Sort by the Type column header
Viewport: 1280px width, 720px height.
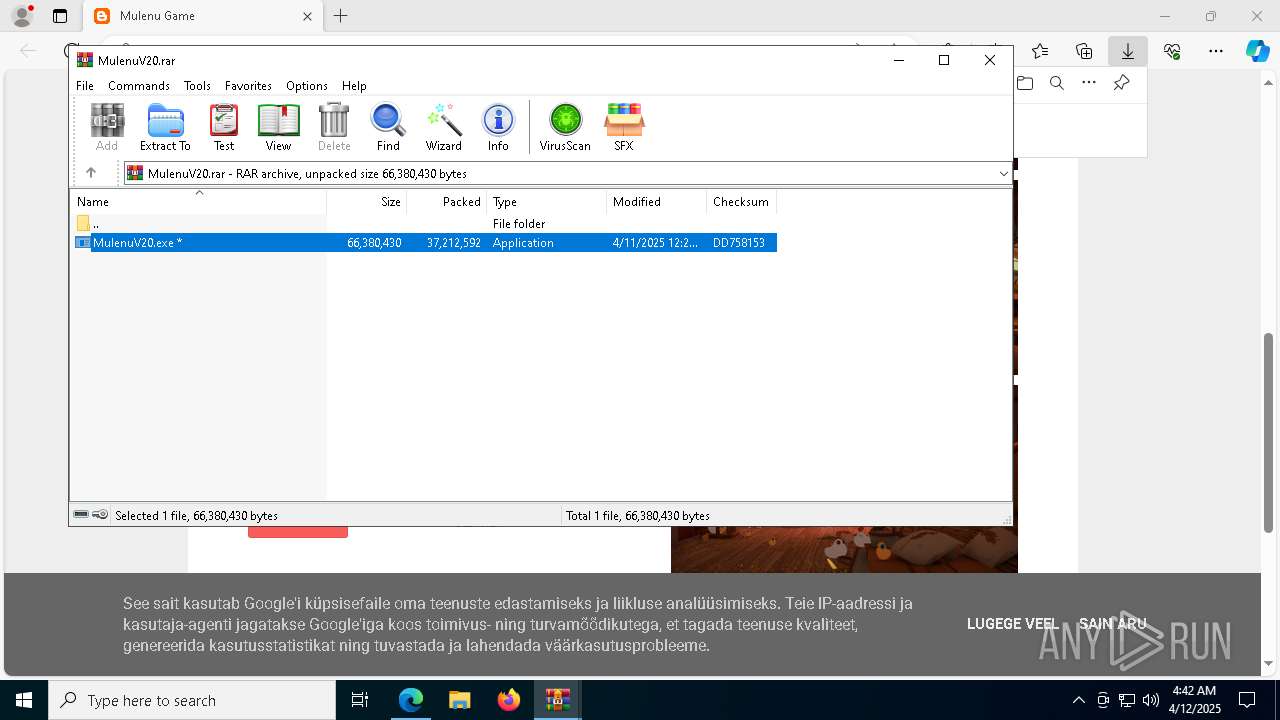pyautogui.click(x=546, y=201)
